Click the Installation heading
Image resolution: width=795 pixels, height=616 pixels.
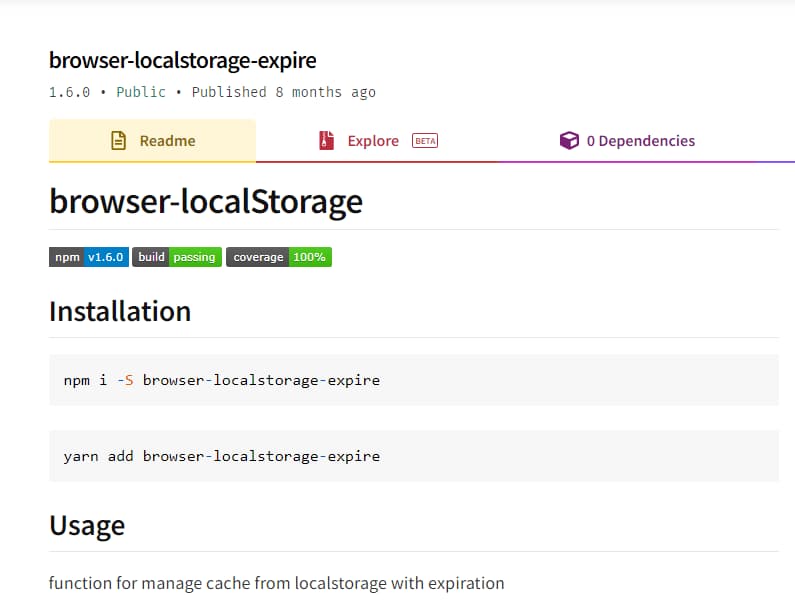[120, 311]
